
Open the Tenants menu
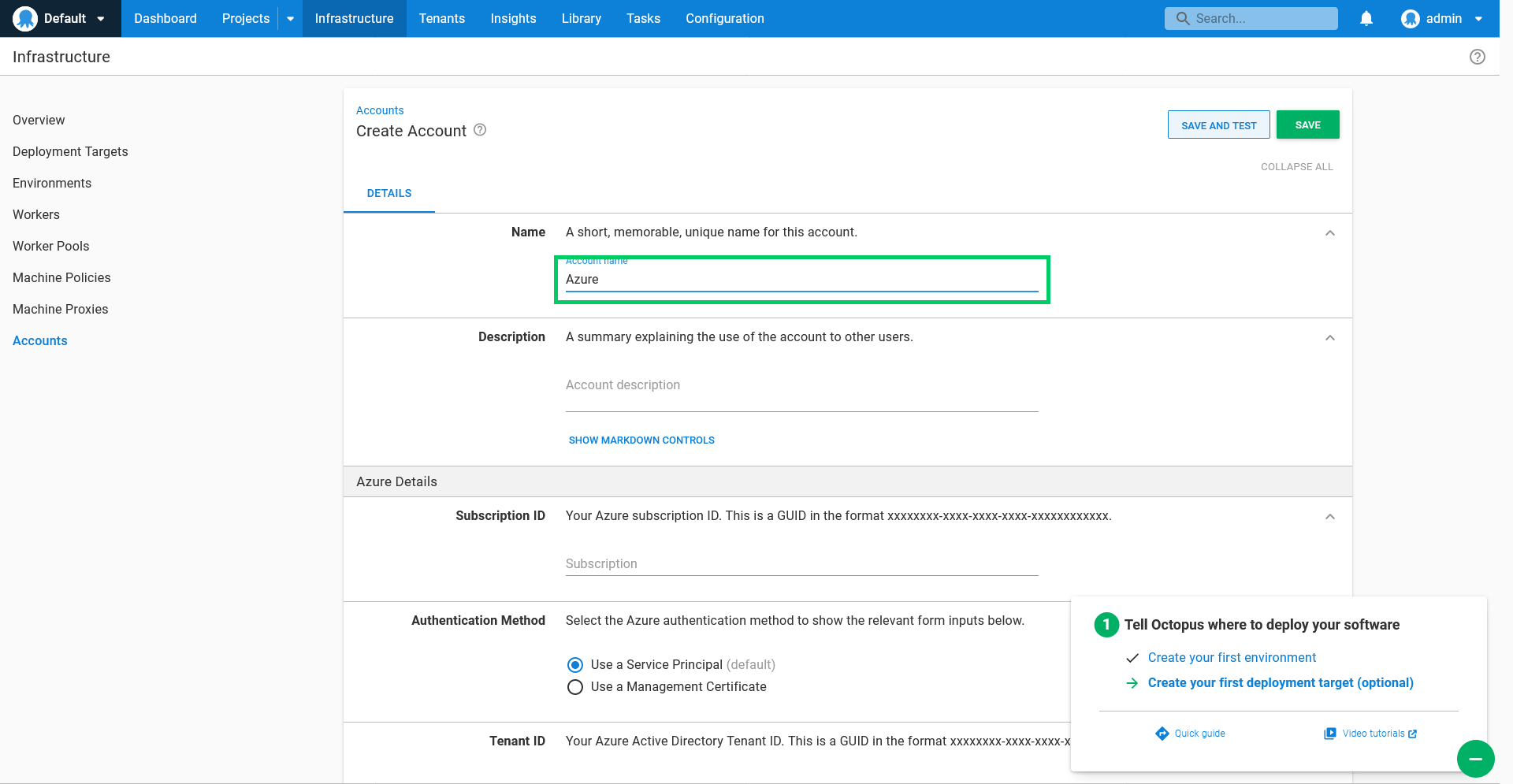click(442, 18)
